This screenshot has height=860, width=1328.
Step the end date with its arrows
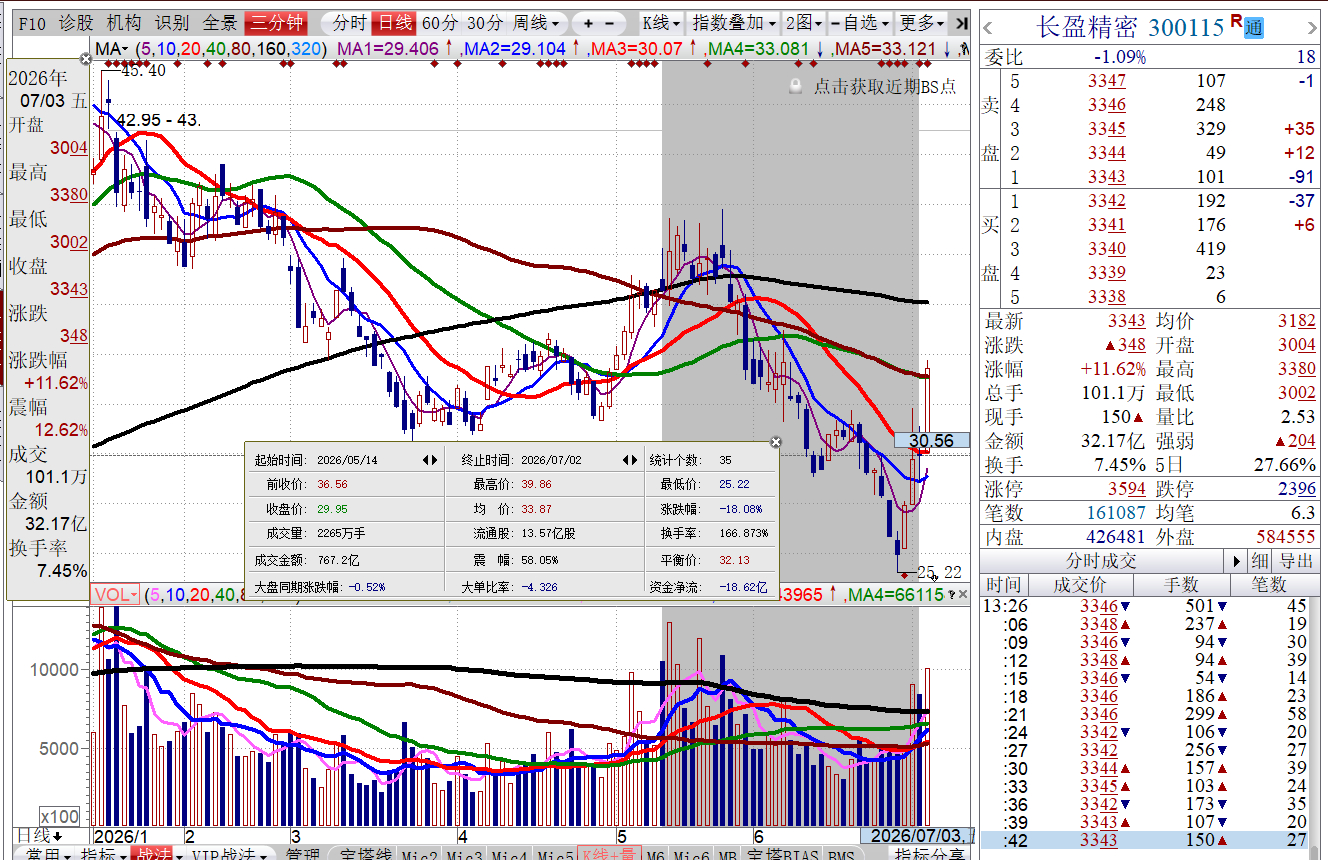(x=630, y=460)
